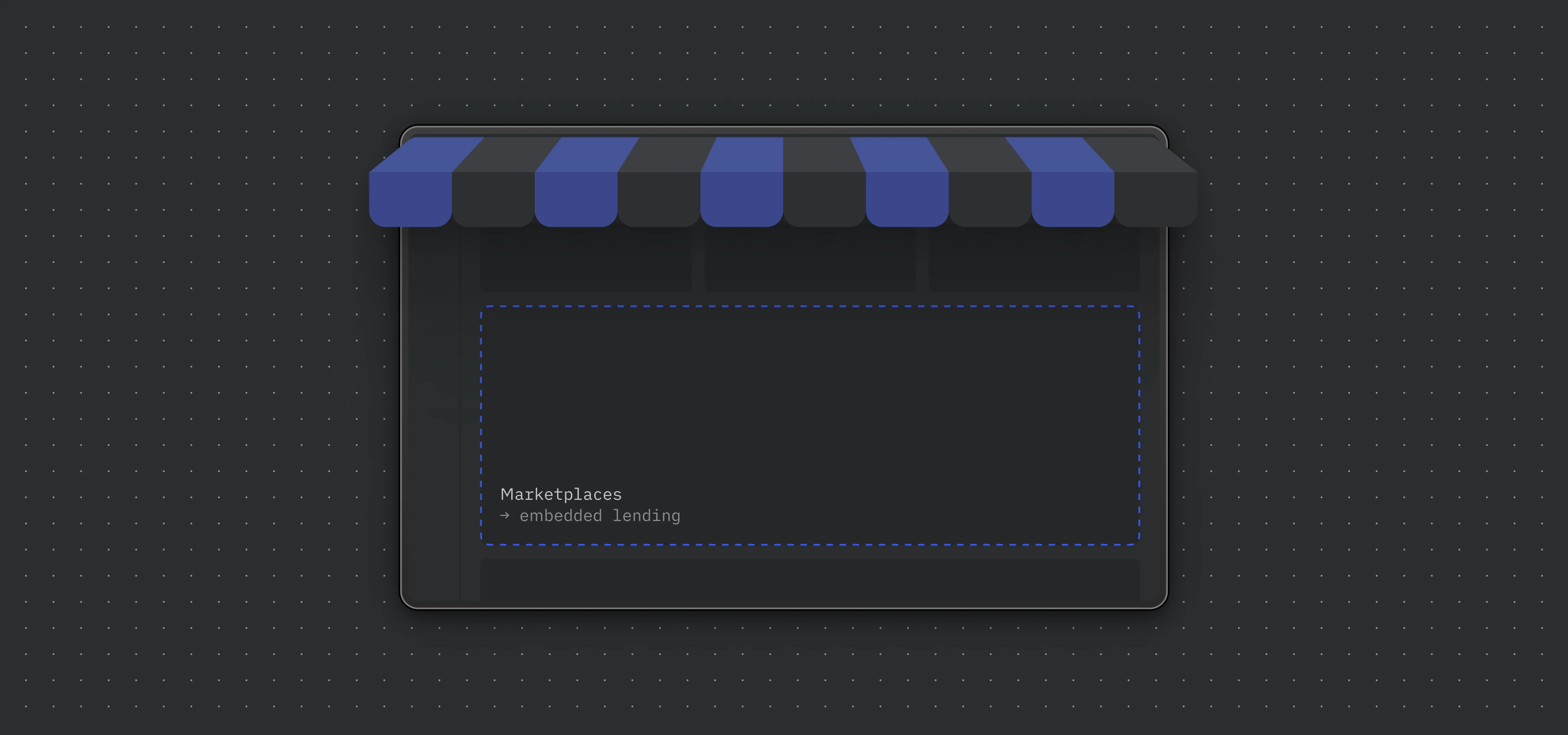The image size is (1568, 735).
Task: Open the left placeholder card under awning
Action: 586,260
